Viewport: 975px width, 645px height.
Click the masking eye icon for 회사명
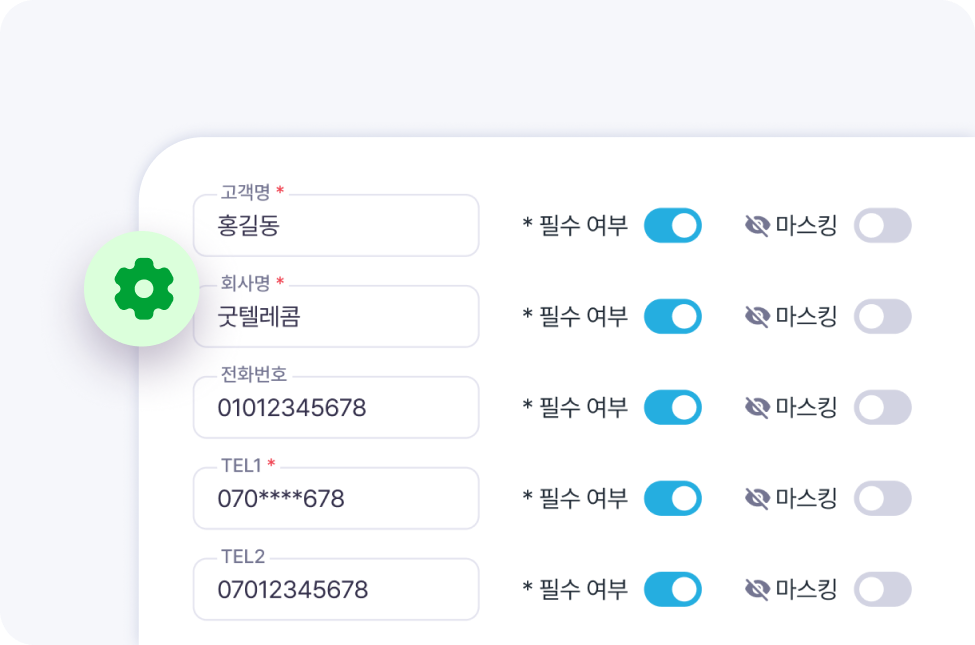(x=758, y=317)
